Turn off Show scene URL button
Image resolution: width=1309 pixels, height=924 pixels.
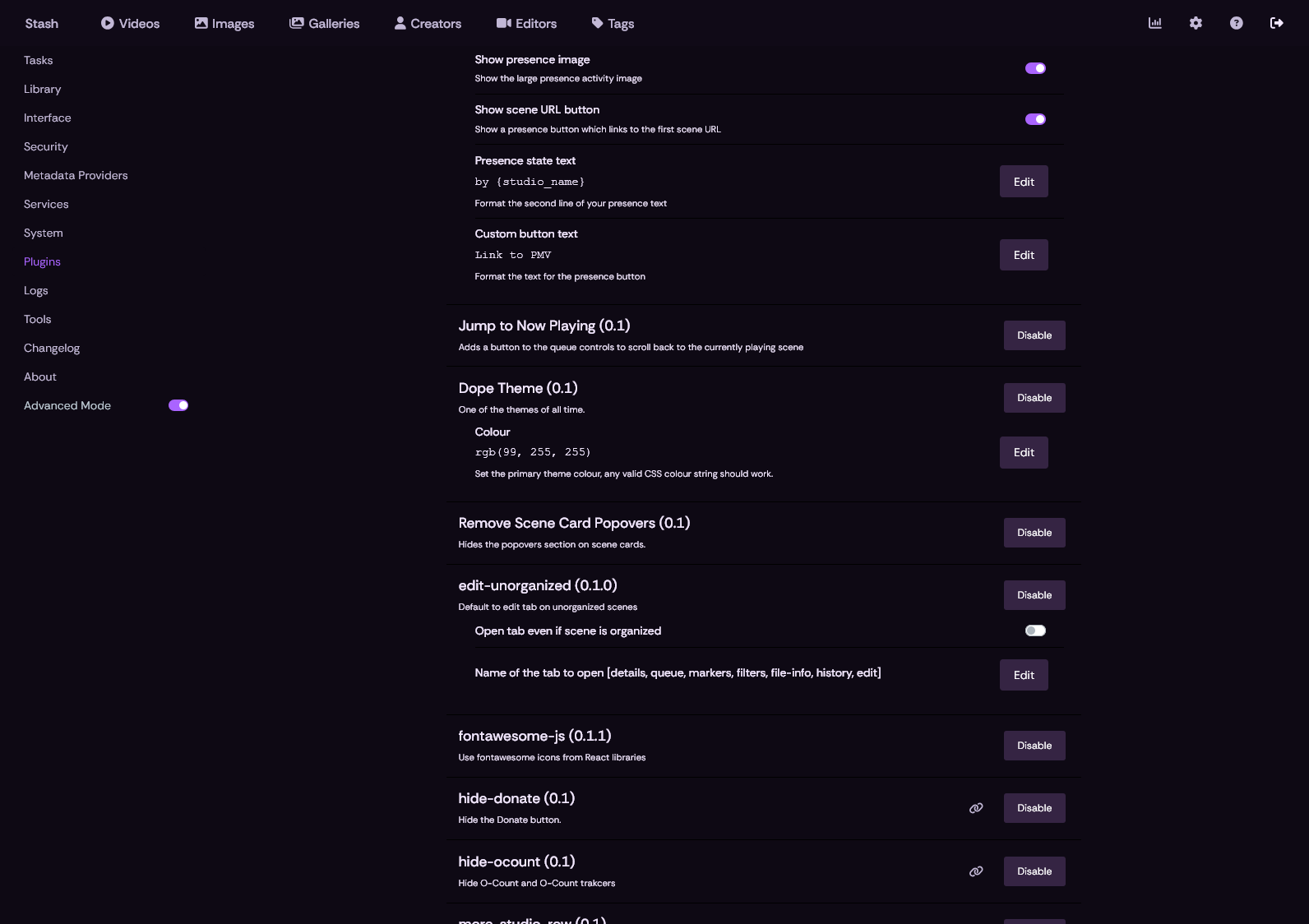[1035, 119]
